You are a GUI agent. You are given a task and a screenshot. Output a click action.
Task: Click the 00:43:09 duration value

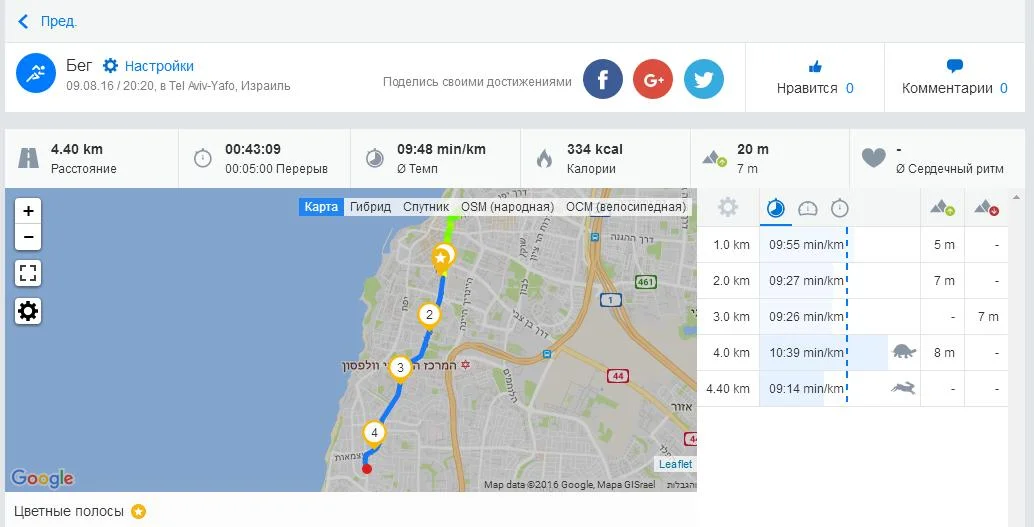[253, 150]
